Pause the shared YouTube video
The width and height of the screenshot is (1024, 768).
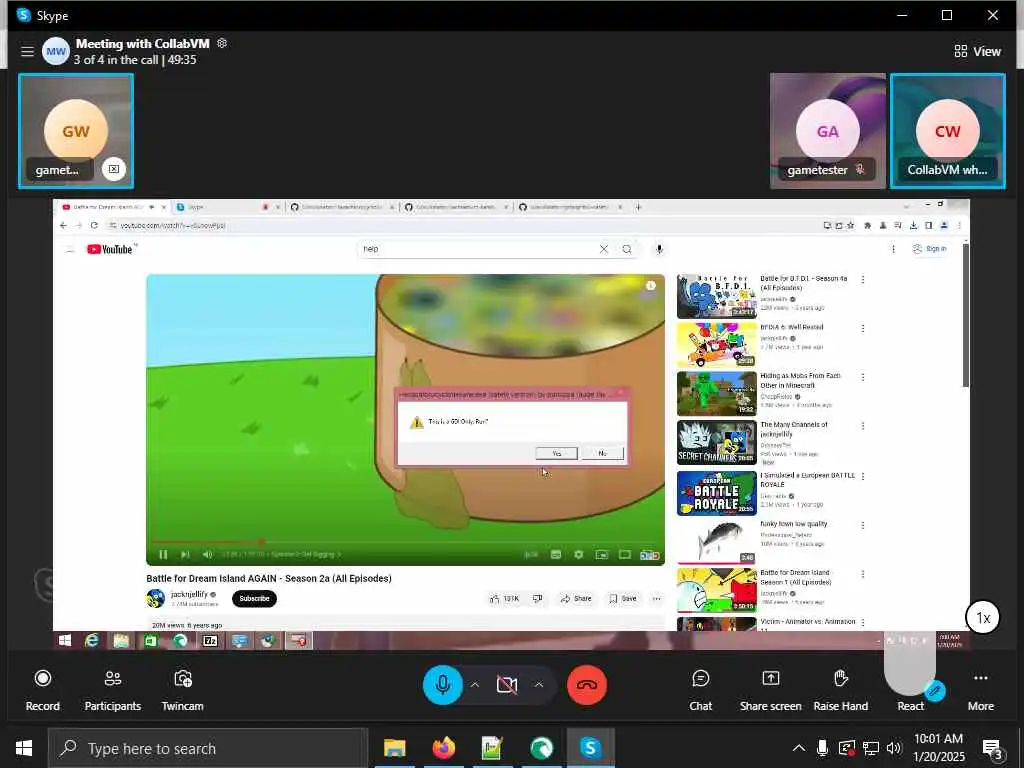163,554
